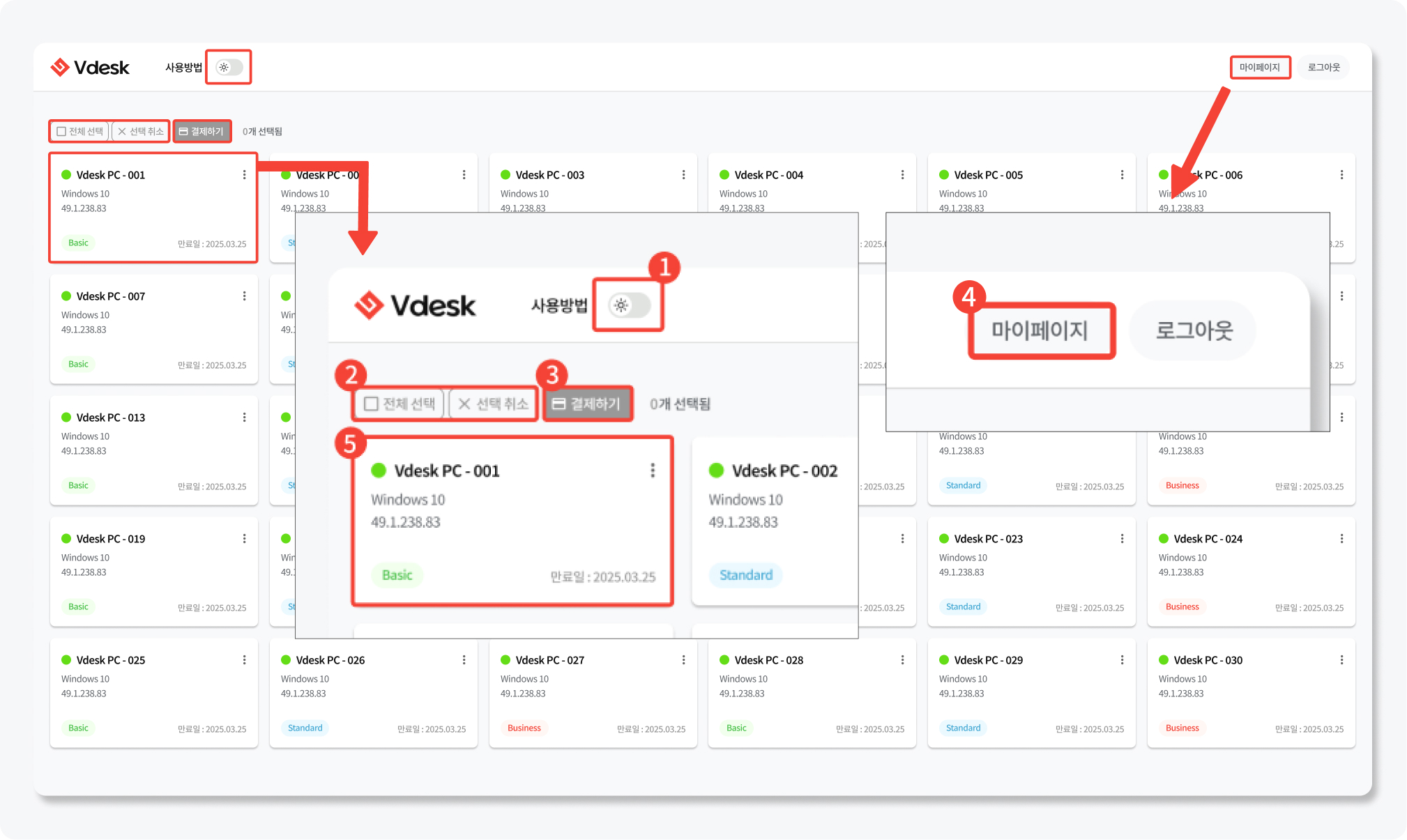This screenshot has width=1407, height=840.
Task: Click the three-dot icon on the magnified Vdesk PC - 001 card
Action: 653,471
